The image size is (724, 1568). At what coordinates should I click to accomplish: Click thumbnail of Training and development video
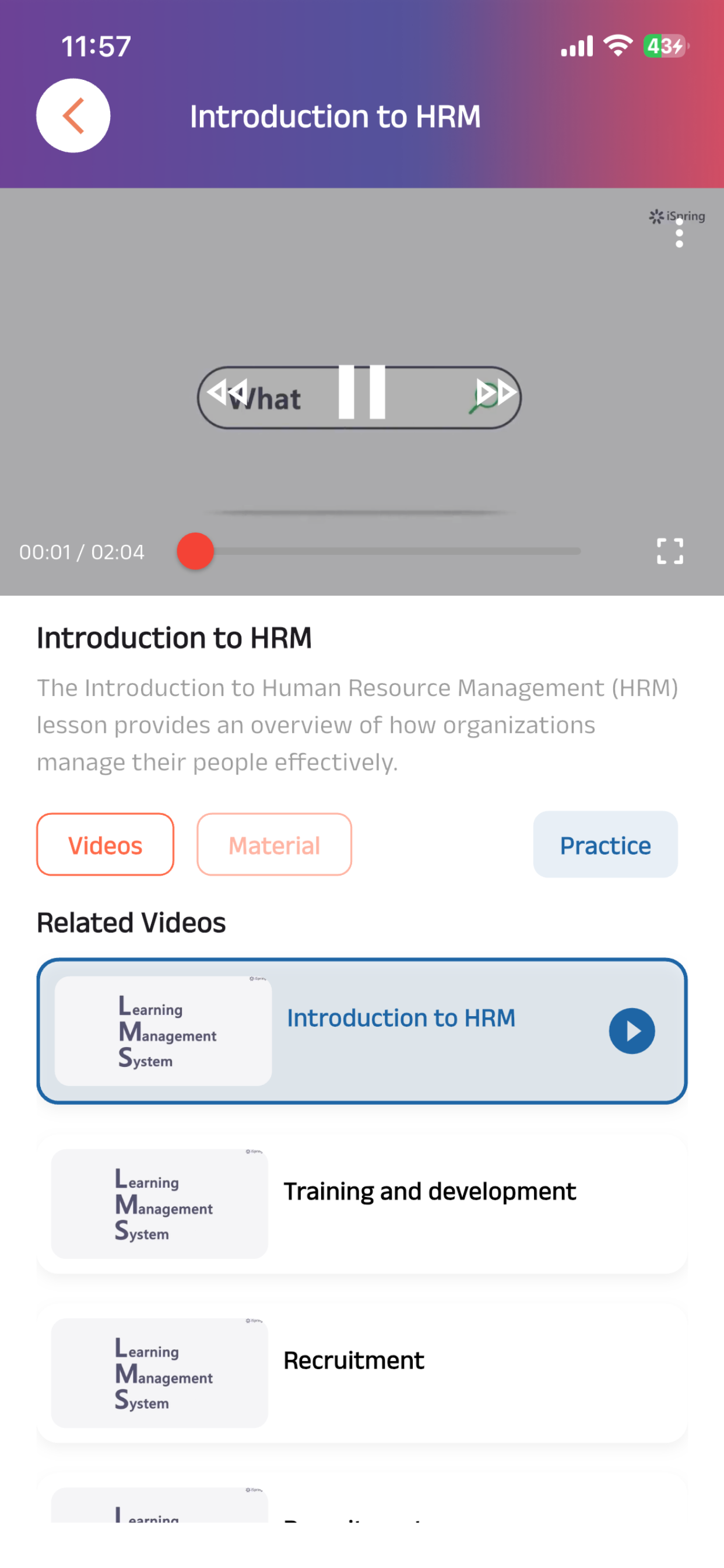tap(159, 1203)
